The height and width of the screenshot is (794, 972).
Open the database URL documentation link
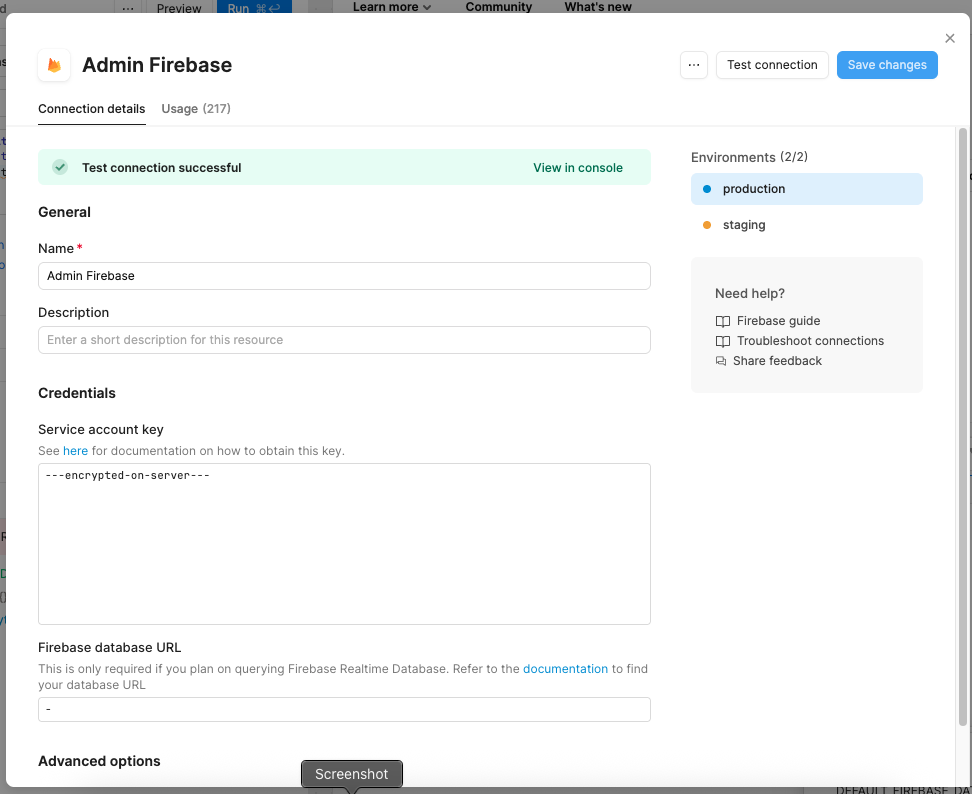(x=565, y=669)
